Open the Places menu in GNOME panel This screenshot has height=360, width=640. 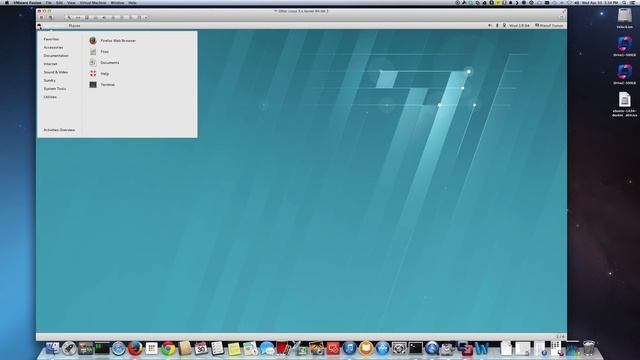[x=74, y=26]
